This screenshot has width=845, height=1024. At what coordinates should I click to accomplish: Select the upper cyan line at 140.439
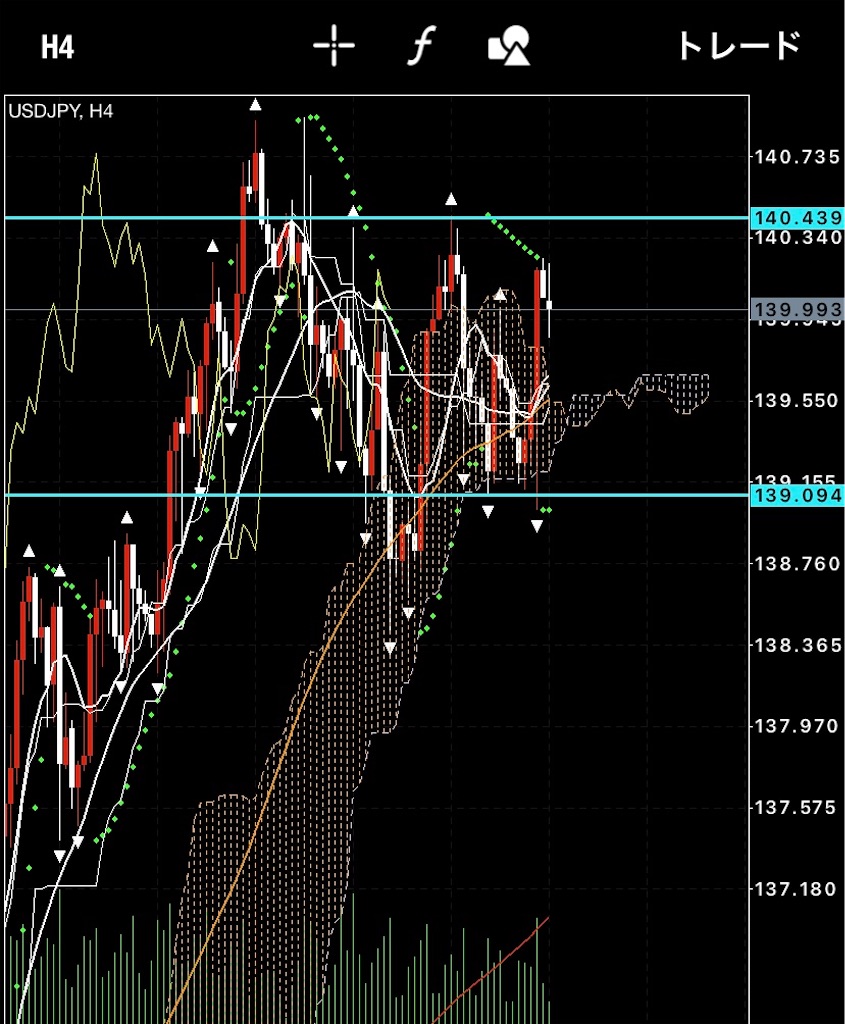(376, 217)
